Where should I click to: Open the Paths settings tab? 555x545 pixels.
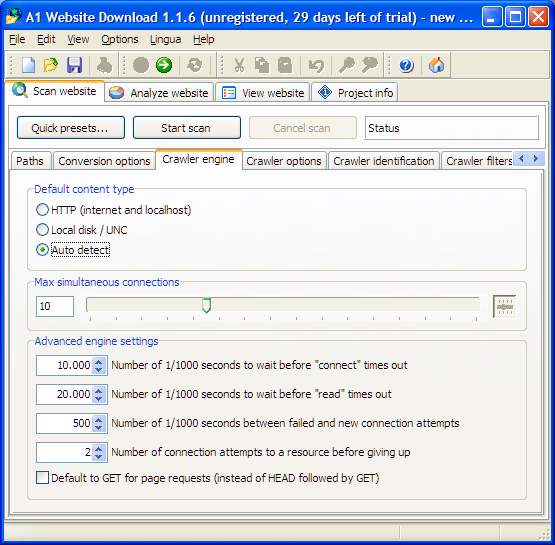point(31,161)
